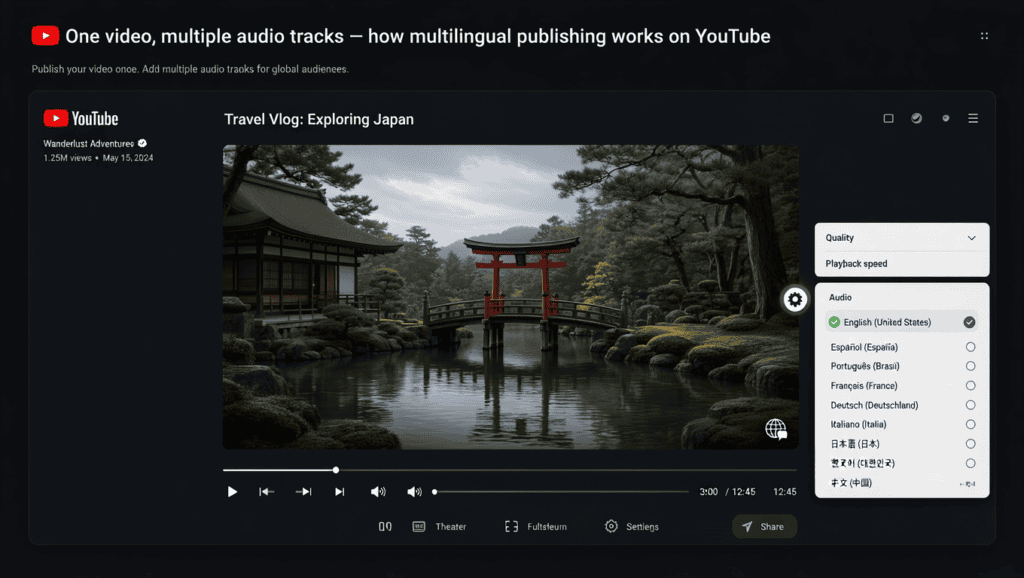Click the May 15, 2024 upload date
Viewport: 1024px width, 578px height.
(128, 157)
